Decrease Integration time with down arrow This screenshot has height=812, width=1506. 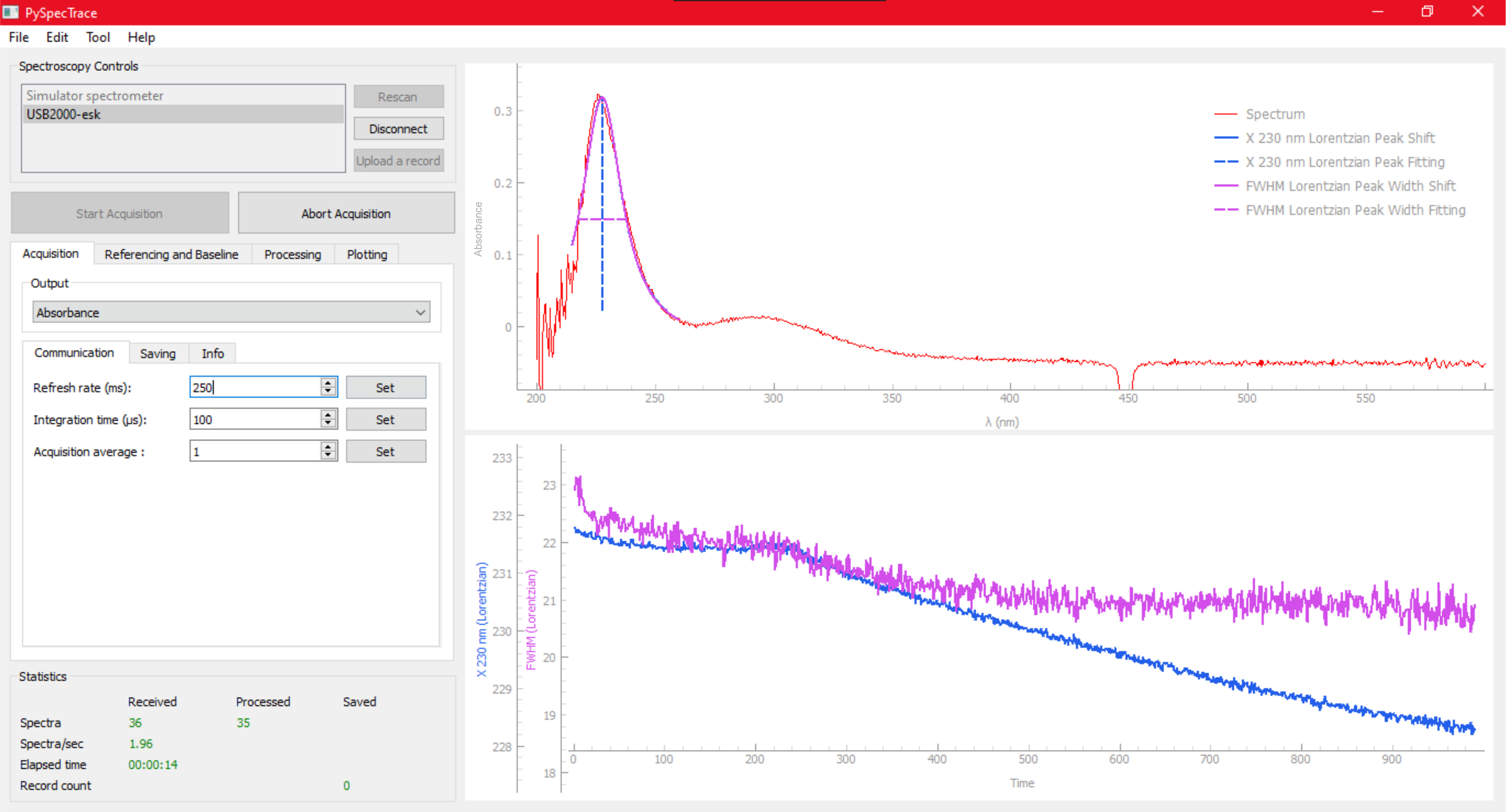(x=329, y=424)
